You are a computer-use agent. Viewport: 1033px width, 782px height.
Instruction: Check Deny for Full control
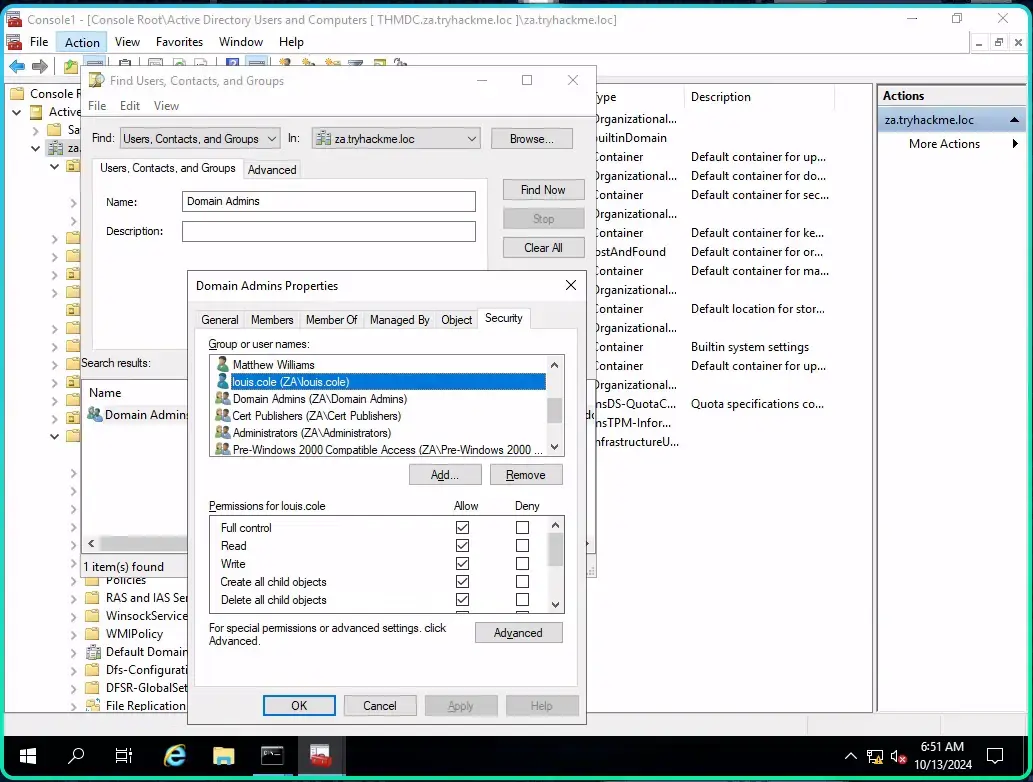[x=522, y=528]
